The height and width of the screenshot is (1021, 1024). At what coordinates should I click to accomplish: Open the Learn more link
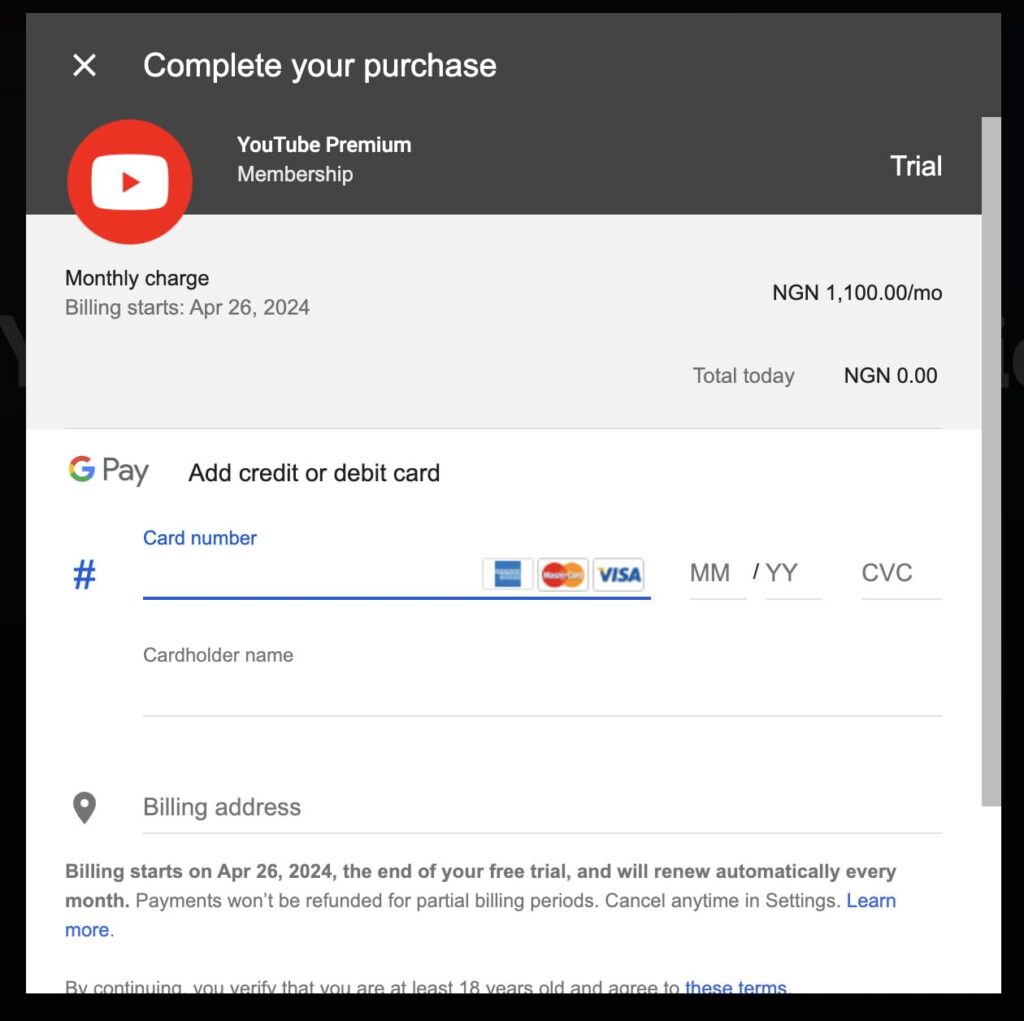point(871,901)
